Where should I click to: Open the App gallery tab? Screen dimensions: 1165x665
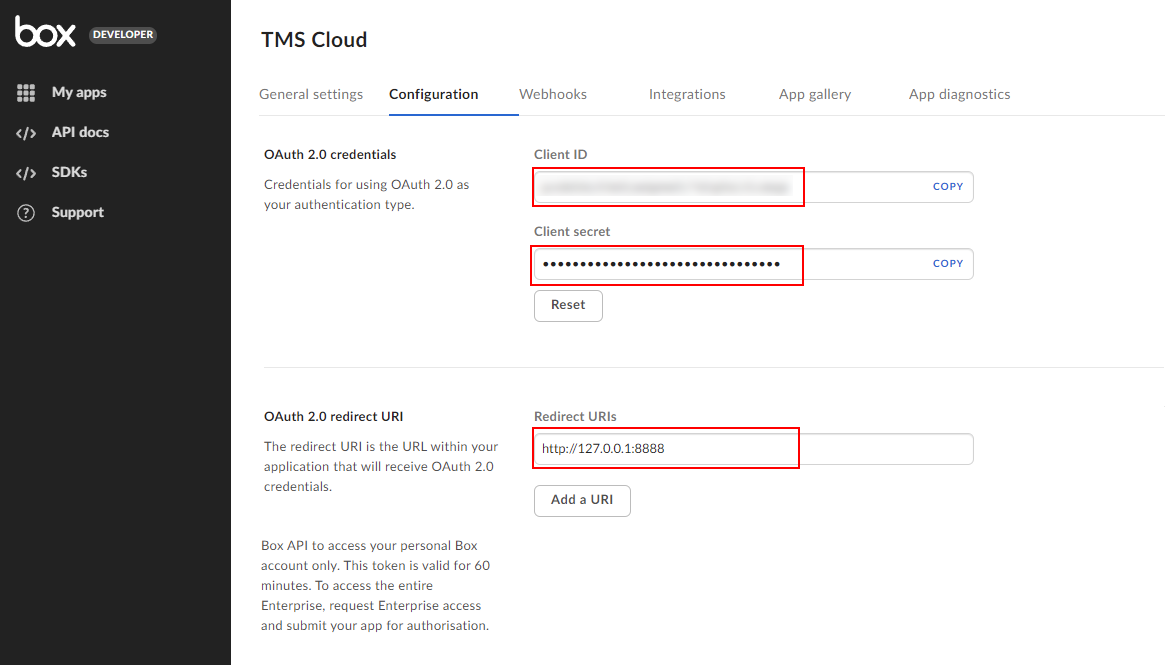pyautogui.click(x=815, y=94)
